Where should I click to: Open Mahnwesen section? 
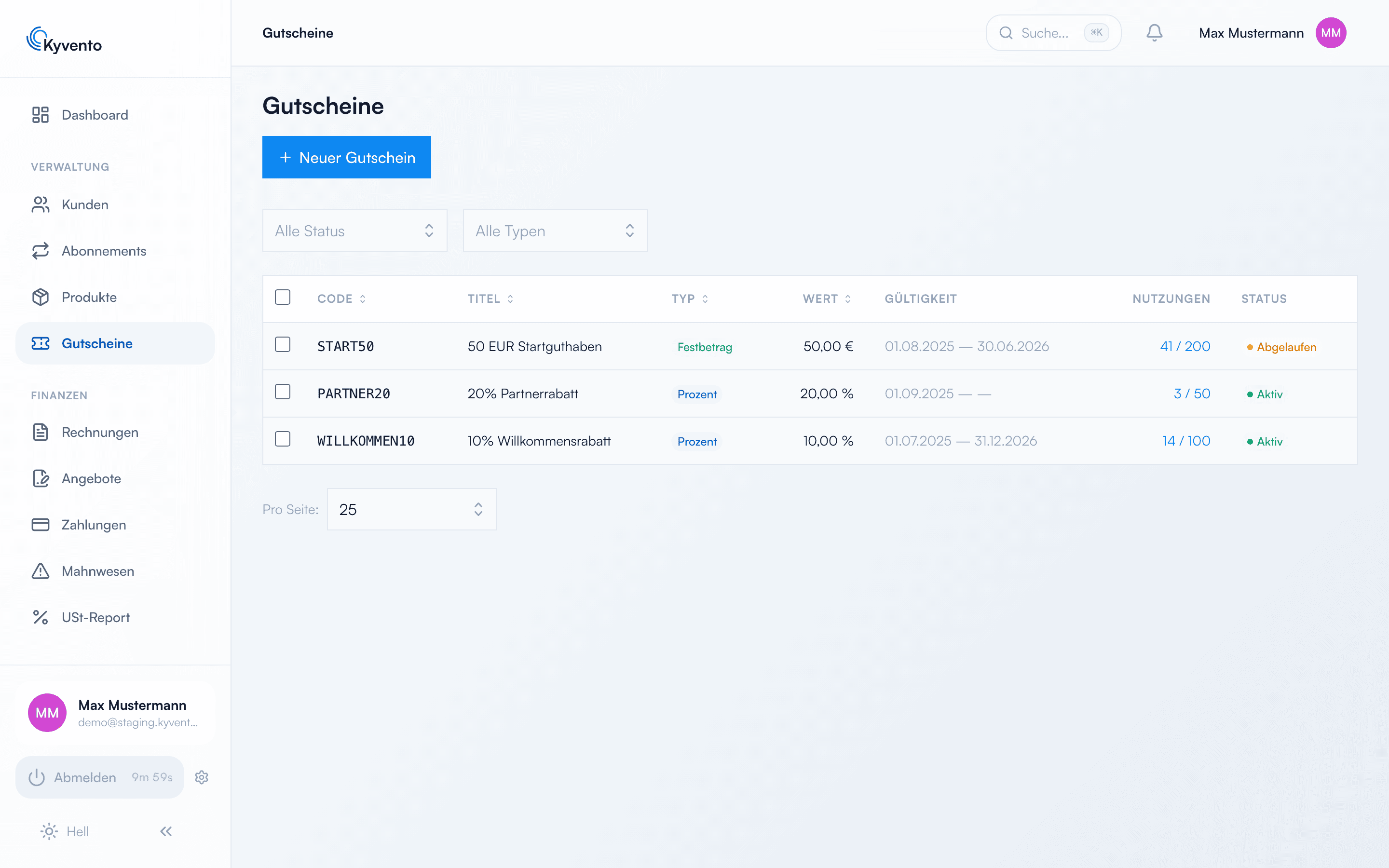(x=115, y=570)
